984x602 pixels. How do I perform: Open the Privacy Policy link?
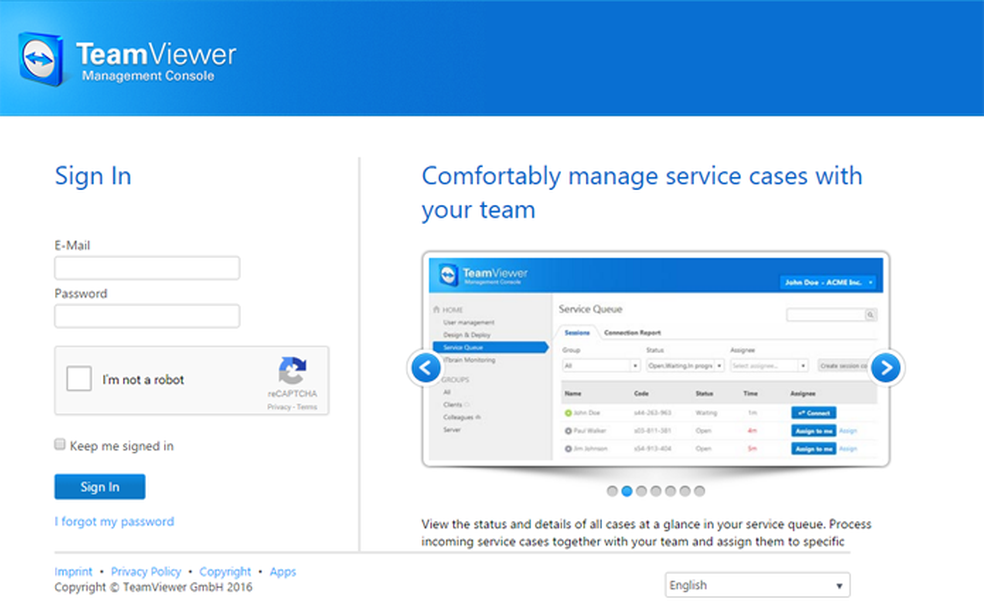coord(146,571)
